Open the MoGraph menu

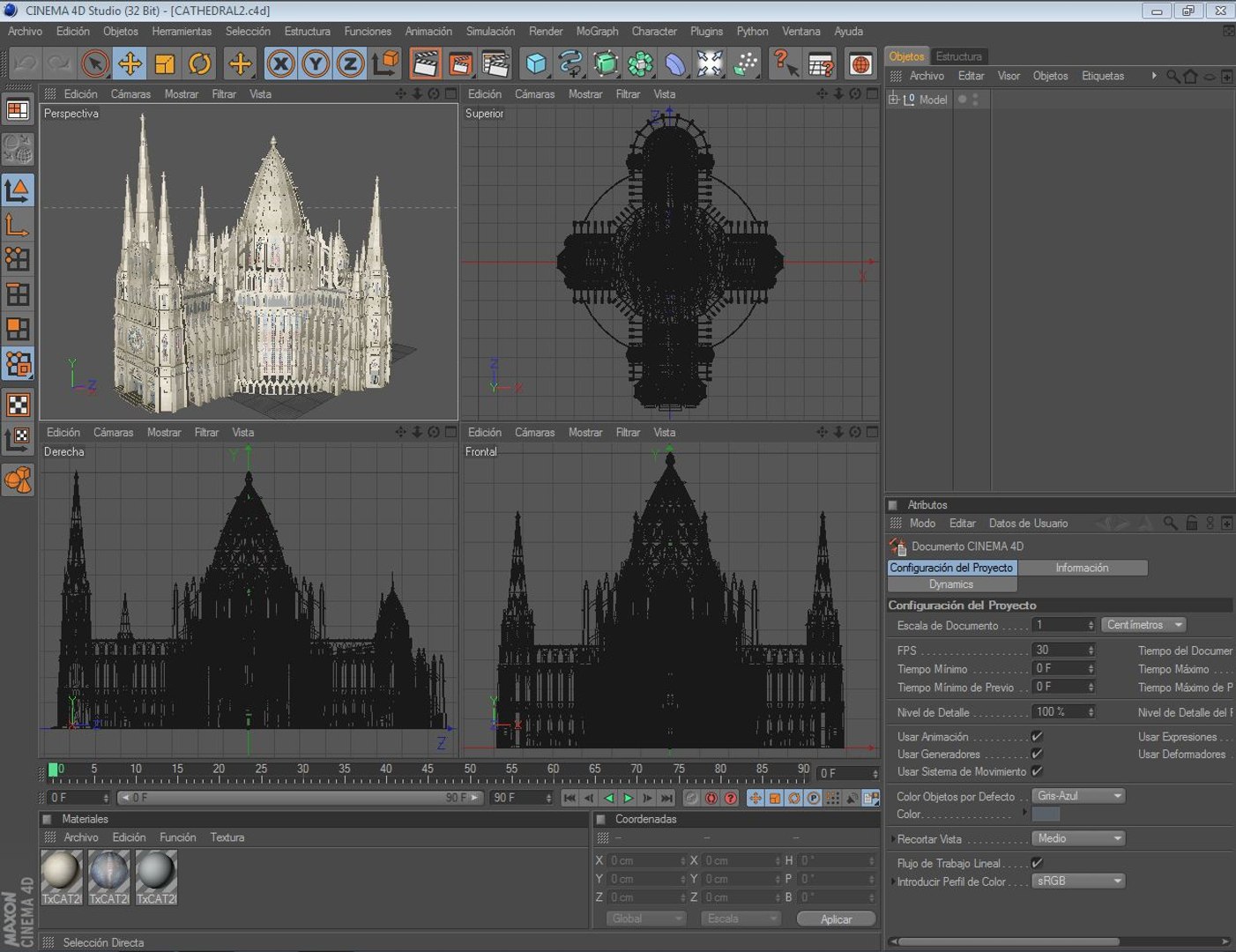[x=597, y=31]
